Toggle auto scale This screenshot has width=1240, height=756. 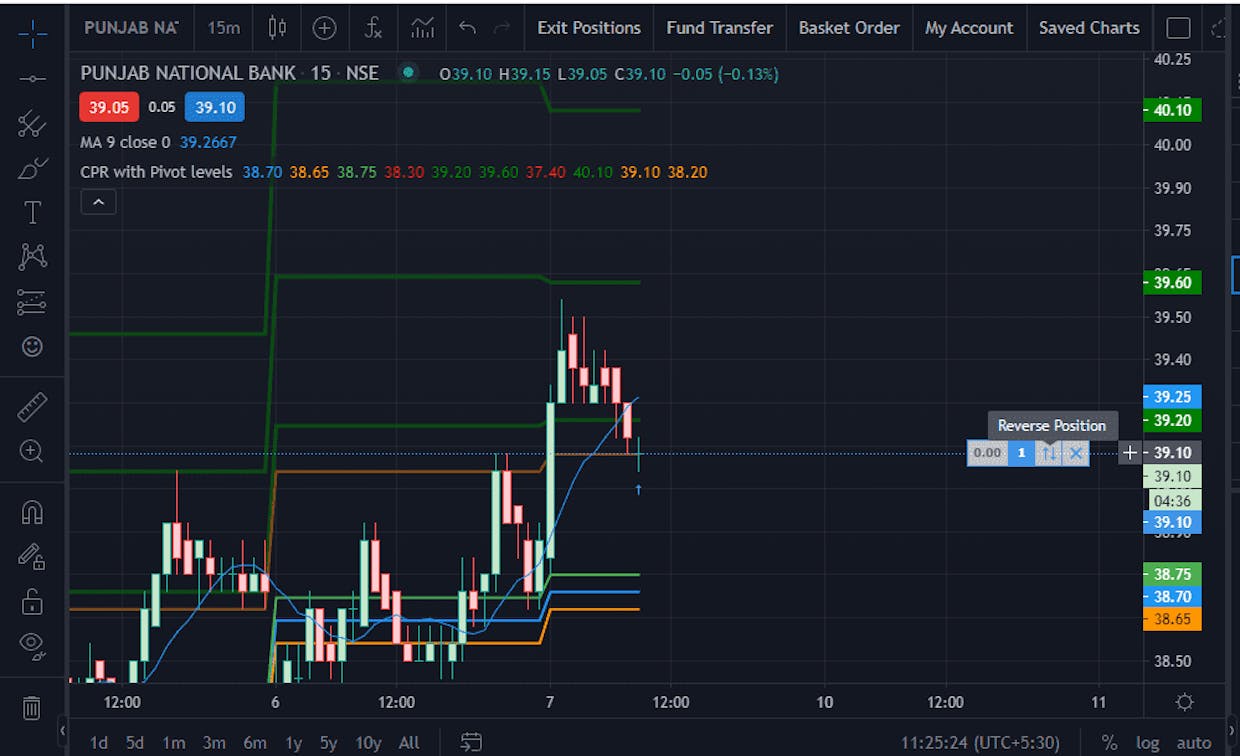coord(1194,743)
